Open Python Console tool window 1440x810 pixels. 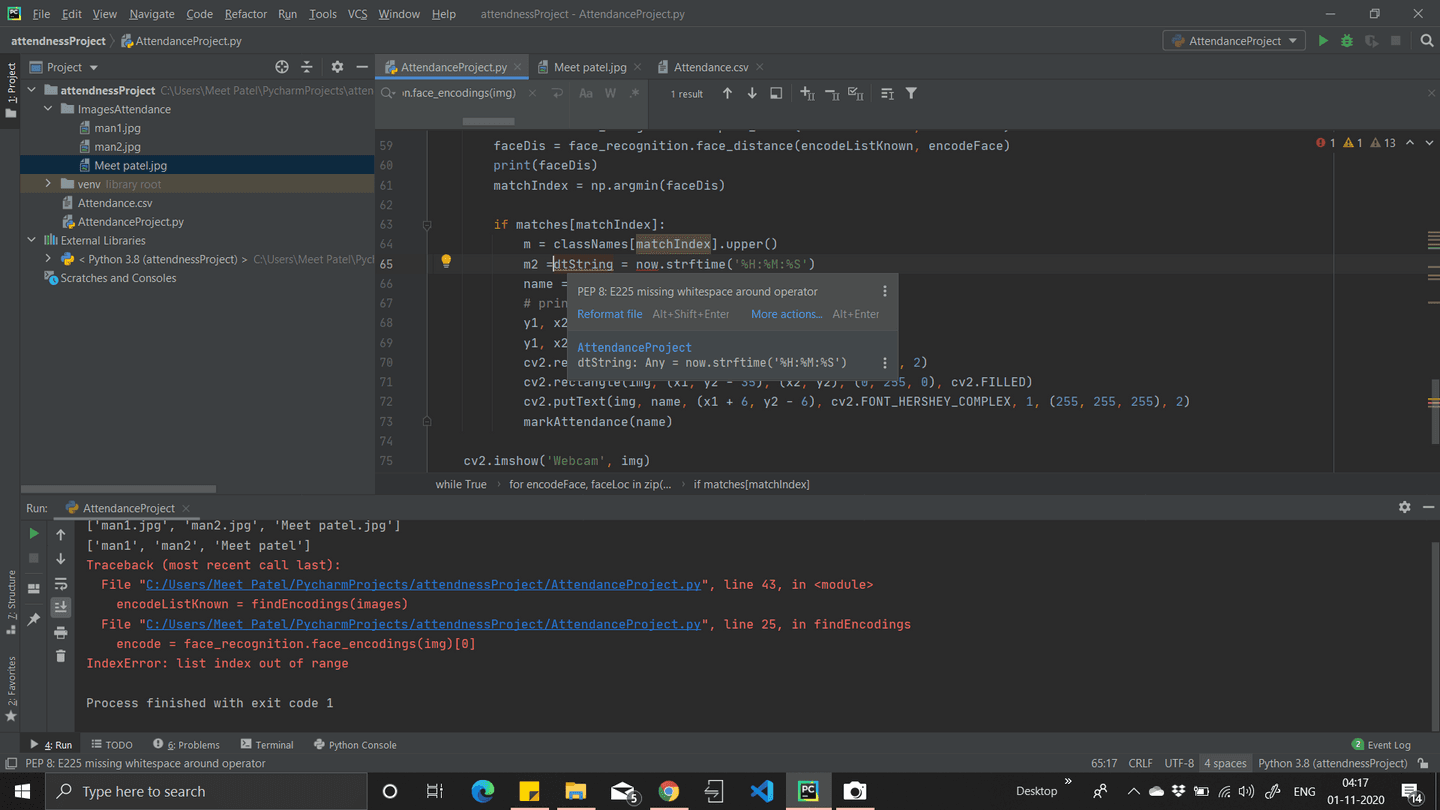pos(355,745)
